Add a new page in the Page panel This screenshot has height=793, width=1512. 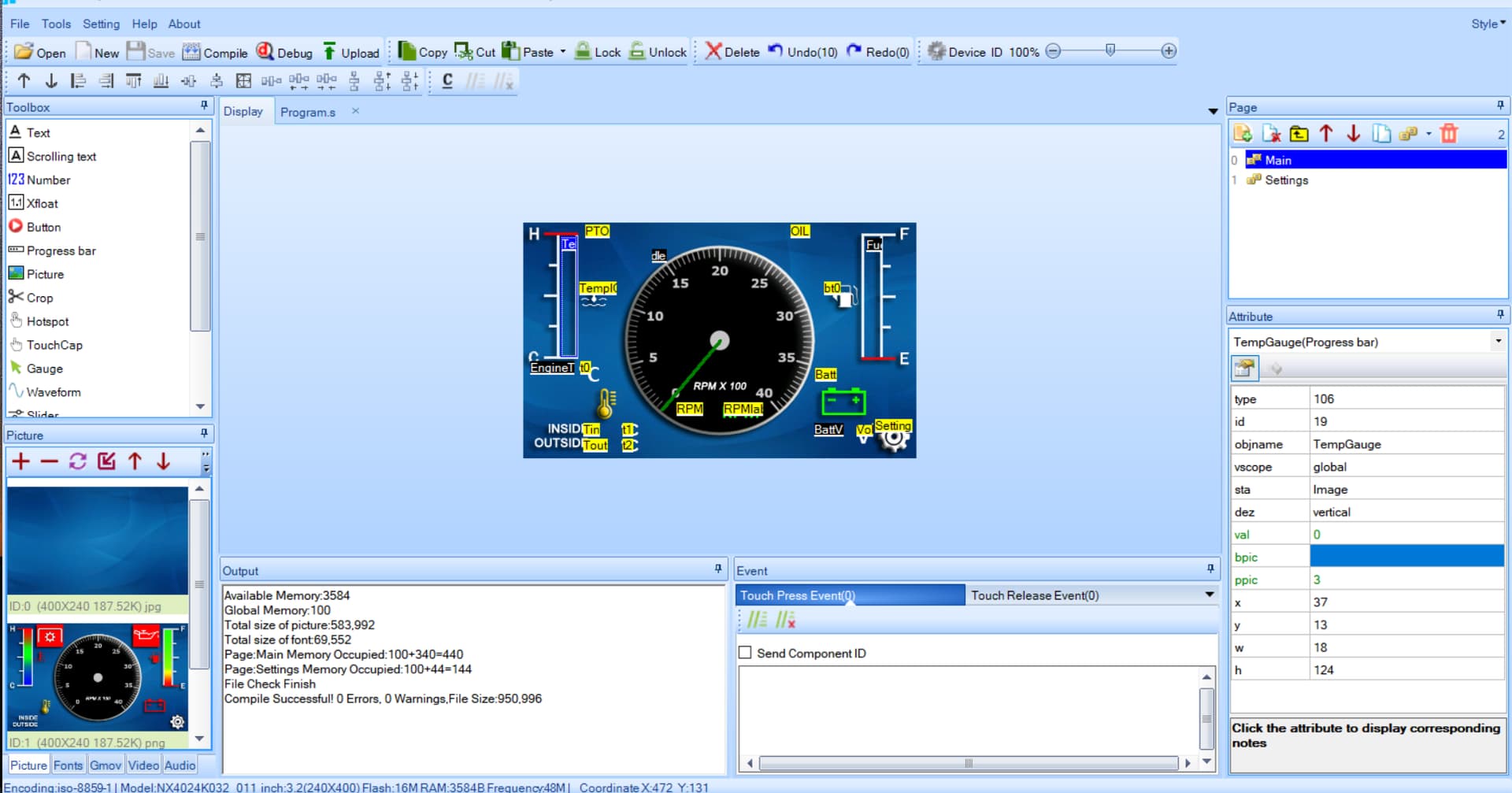tap(1243, 133)
